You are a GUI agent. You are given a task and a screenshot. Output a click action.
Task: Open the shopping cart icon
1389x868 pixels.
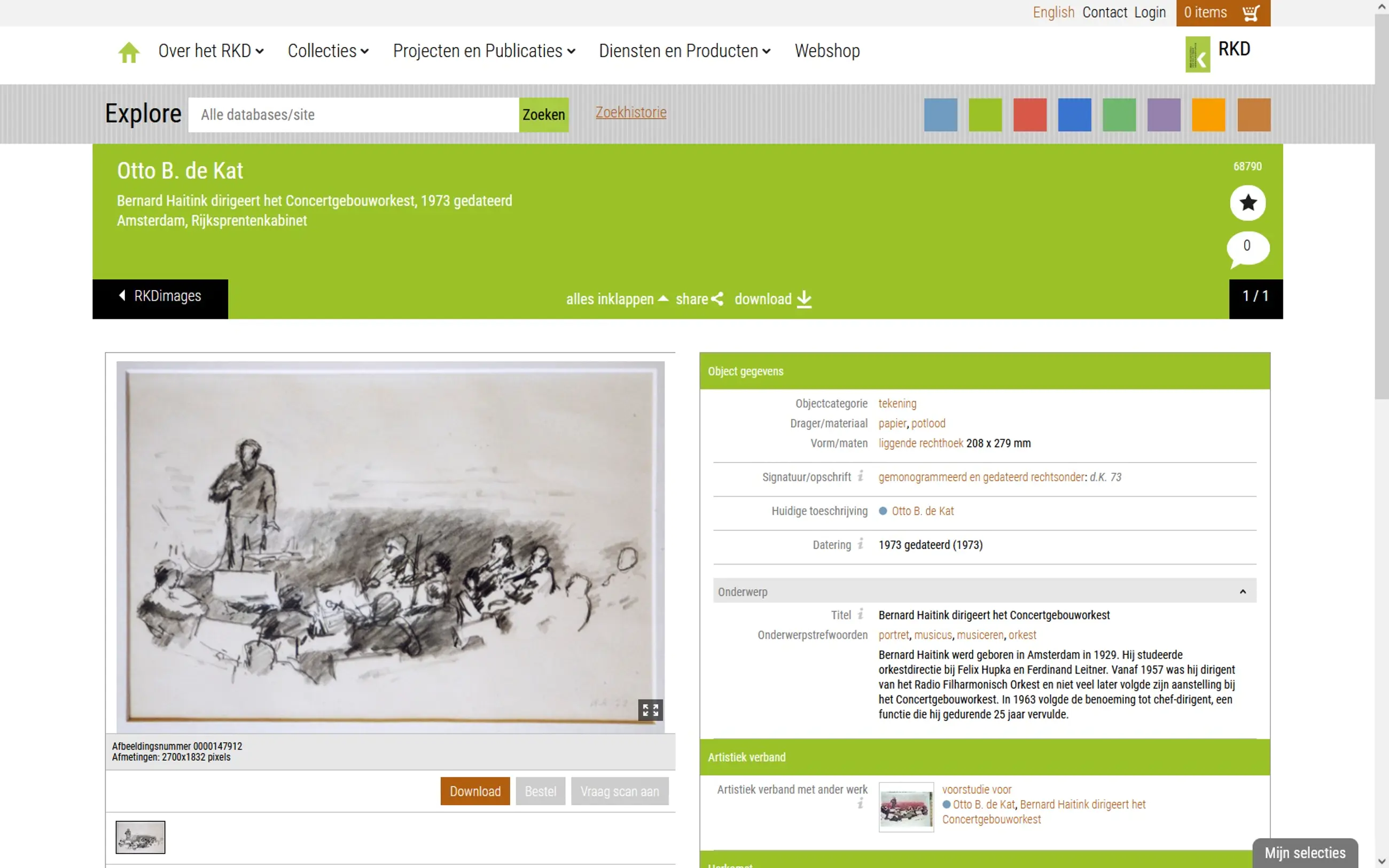(1251, 13)
